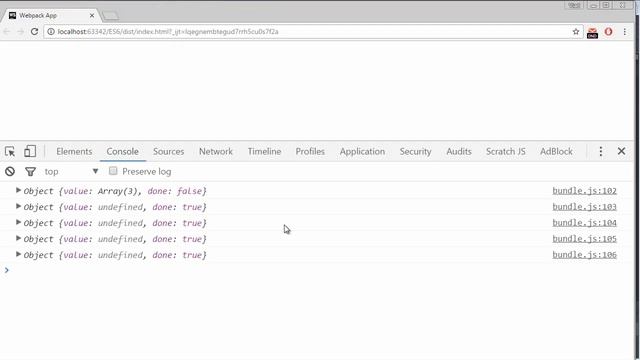Expand the Object logged at bundle.js:104
Viewport: 640px width, 360px height.
[18, 222]
